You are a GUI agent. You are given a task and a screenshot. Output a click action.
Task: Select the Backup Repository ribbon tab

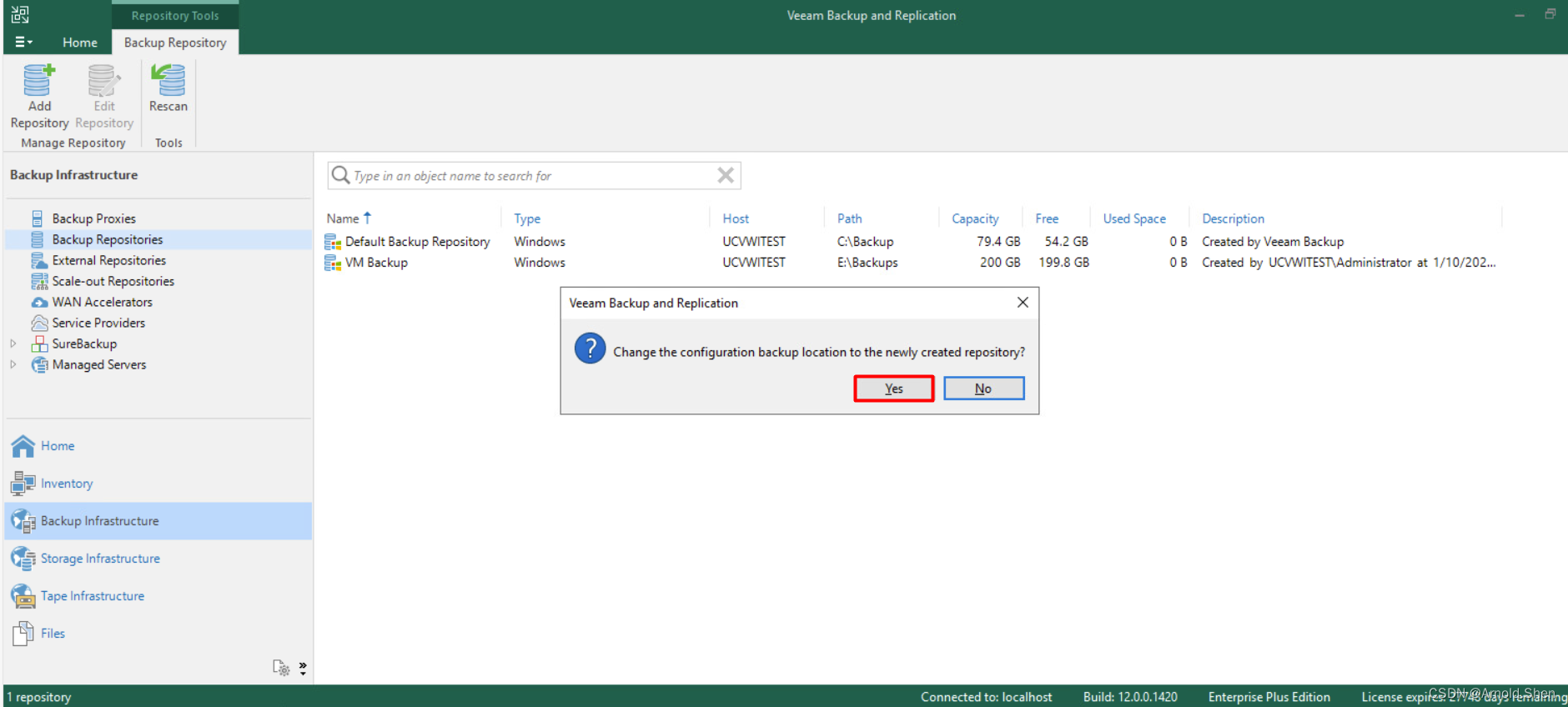[175, 42]
